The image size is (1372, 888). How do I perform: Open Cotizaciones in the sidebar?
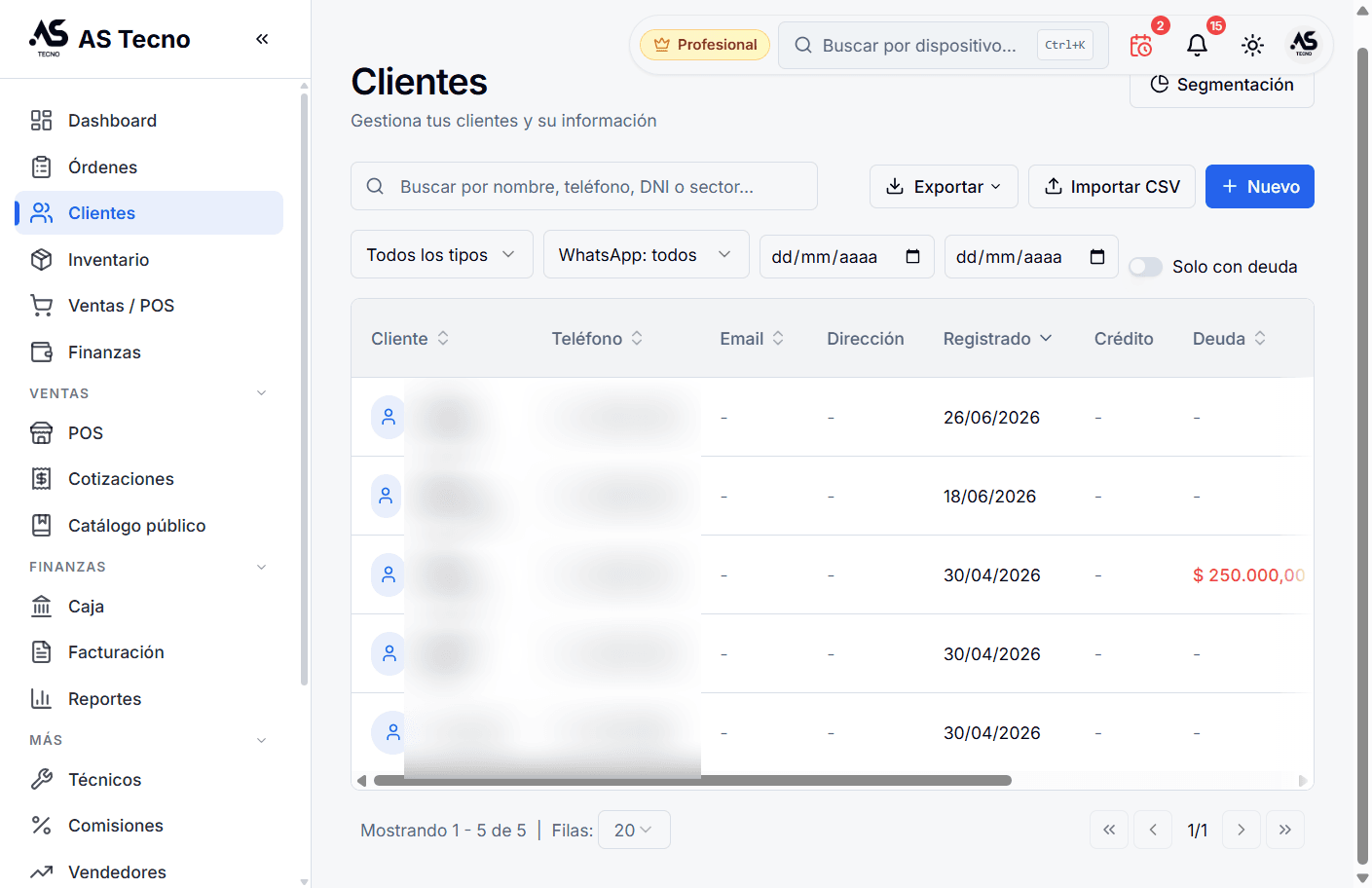[149, 479]
